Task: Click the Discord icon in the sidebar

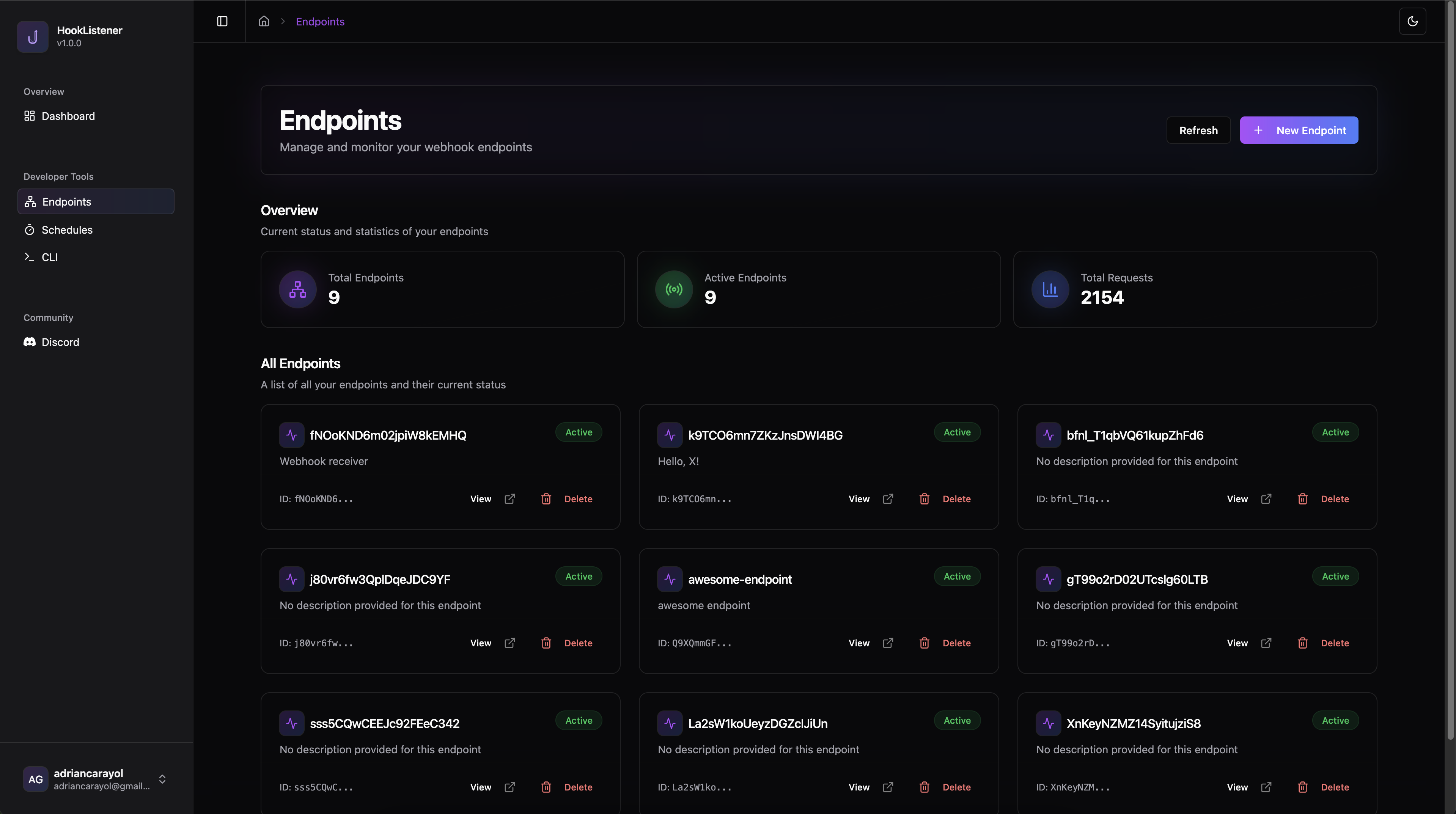Action: coord(29,342)
